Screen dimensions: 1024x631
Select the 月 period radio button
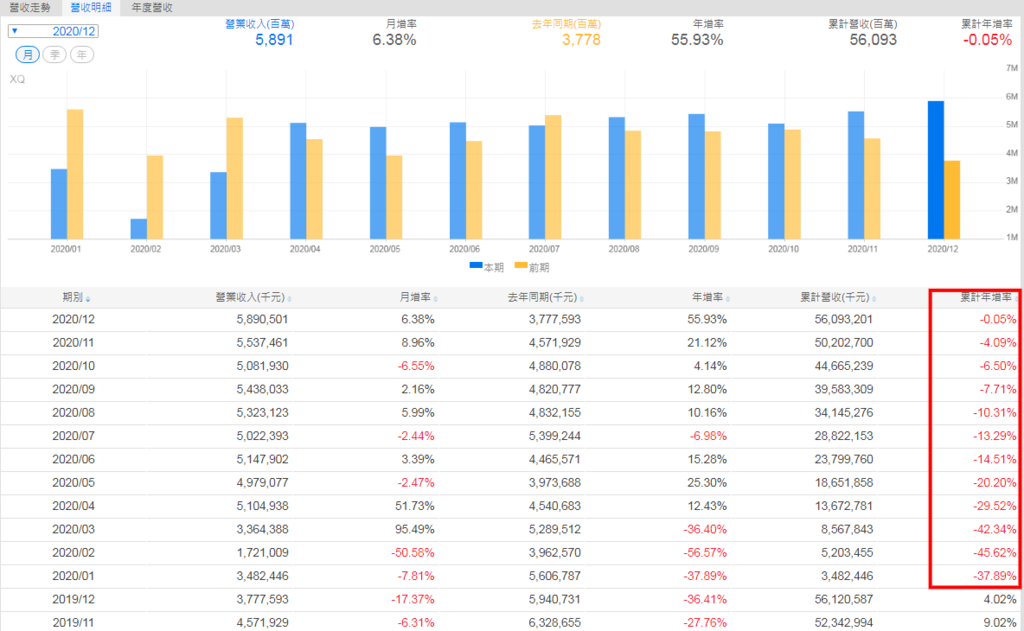point(27,55)
